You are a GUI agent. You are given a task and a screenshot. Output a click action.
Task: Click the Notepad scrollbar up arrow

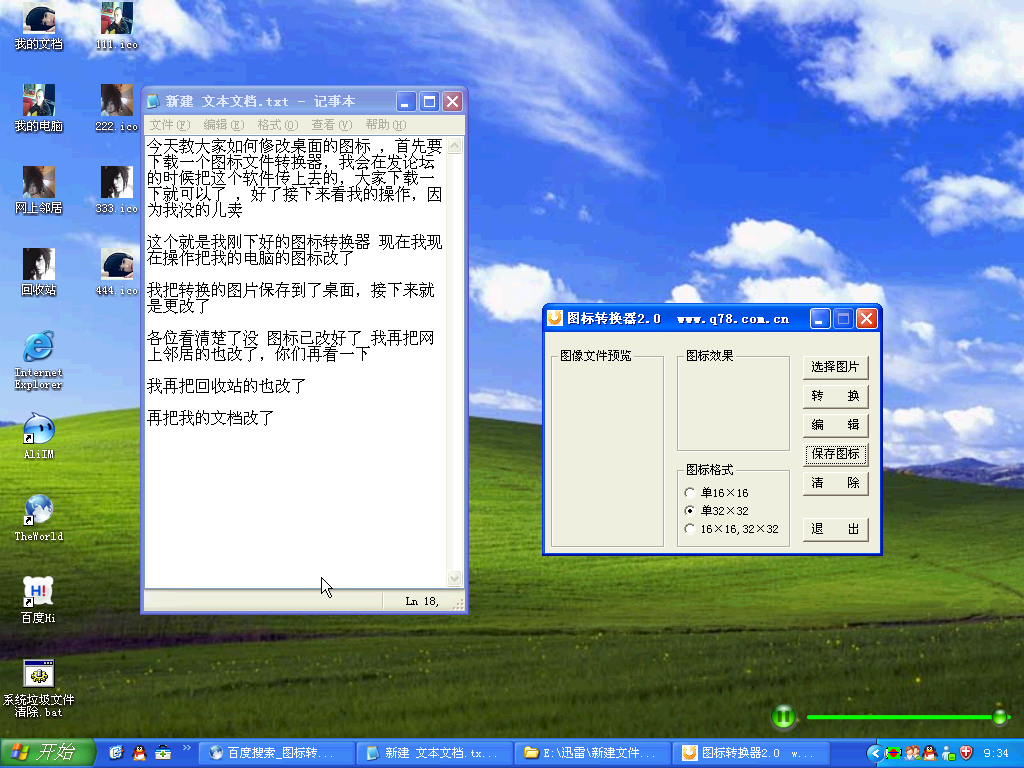tap(455, 145)
